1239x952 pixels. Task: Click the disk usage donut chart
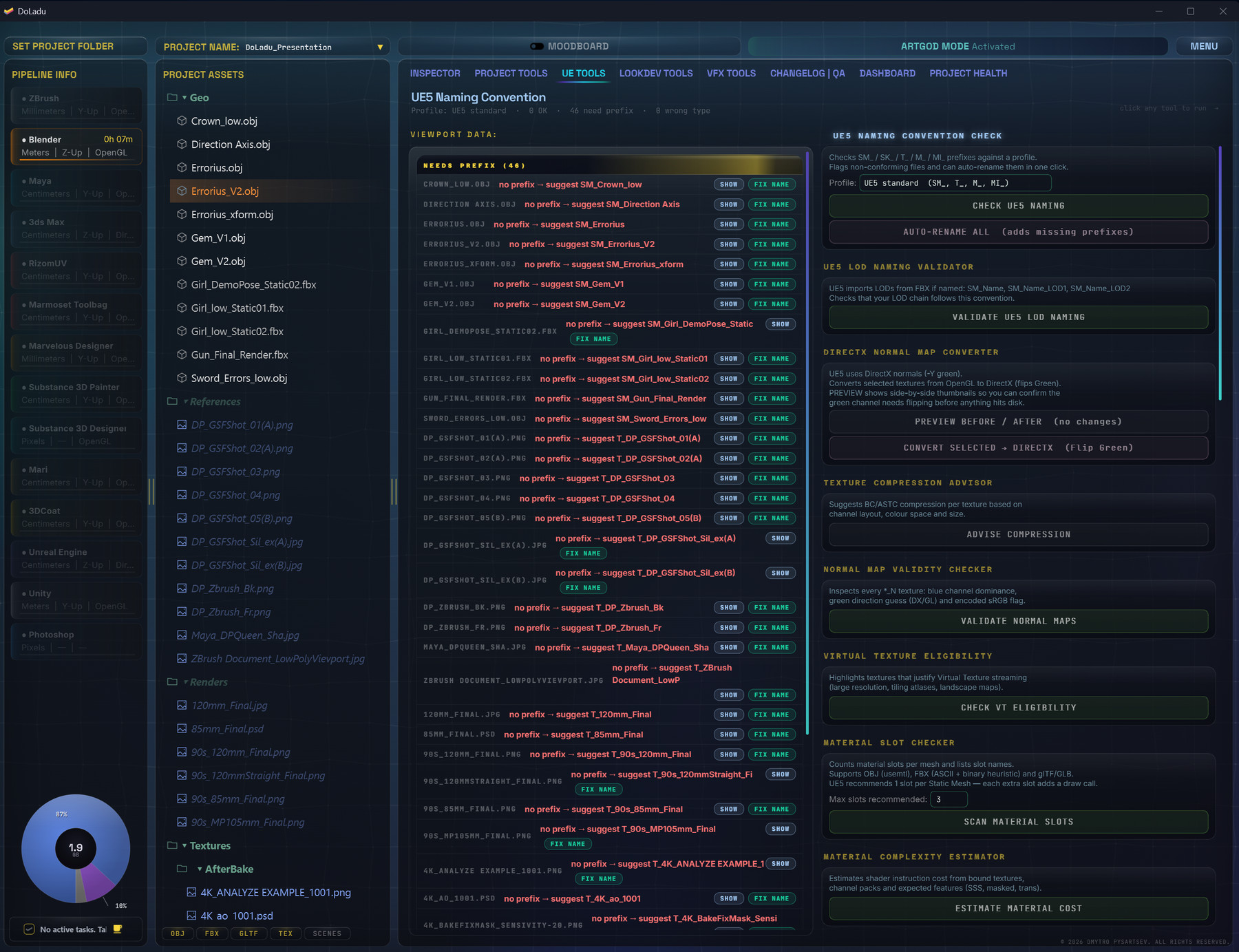click(x=76, y=848)
